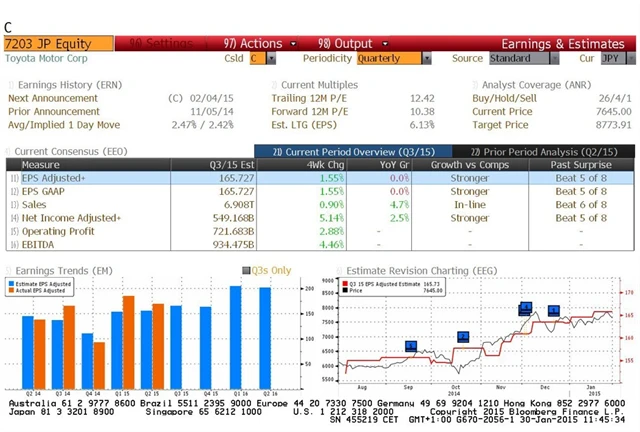Open Earnings History (ERN) section

70,85
